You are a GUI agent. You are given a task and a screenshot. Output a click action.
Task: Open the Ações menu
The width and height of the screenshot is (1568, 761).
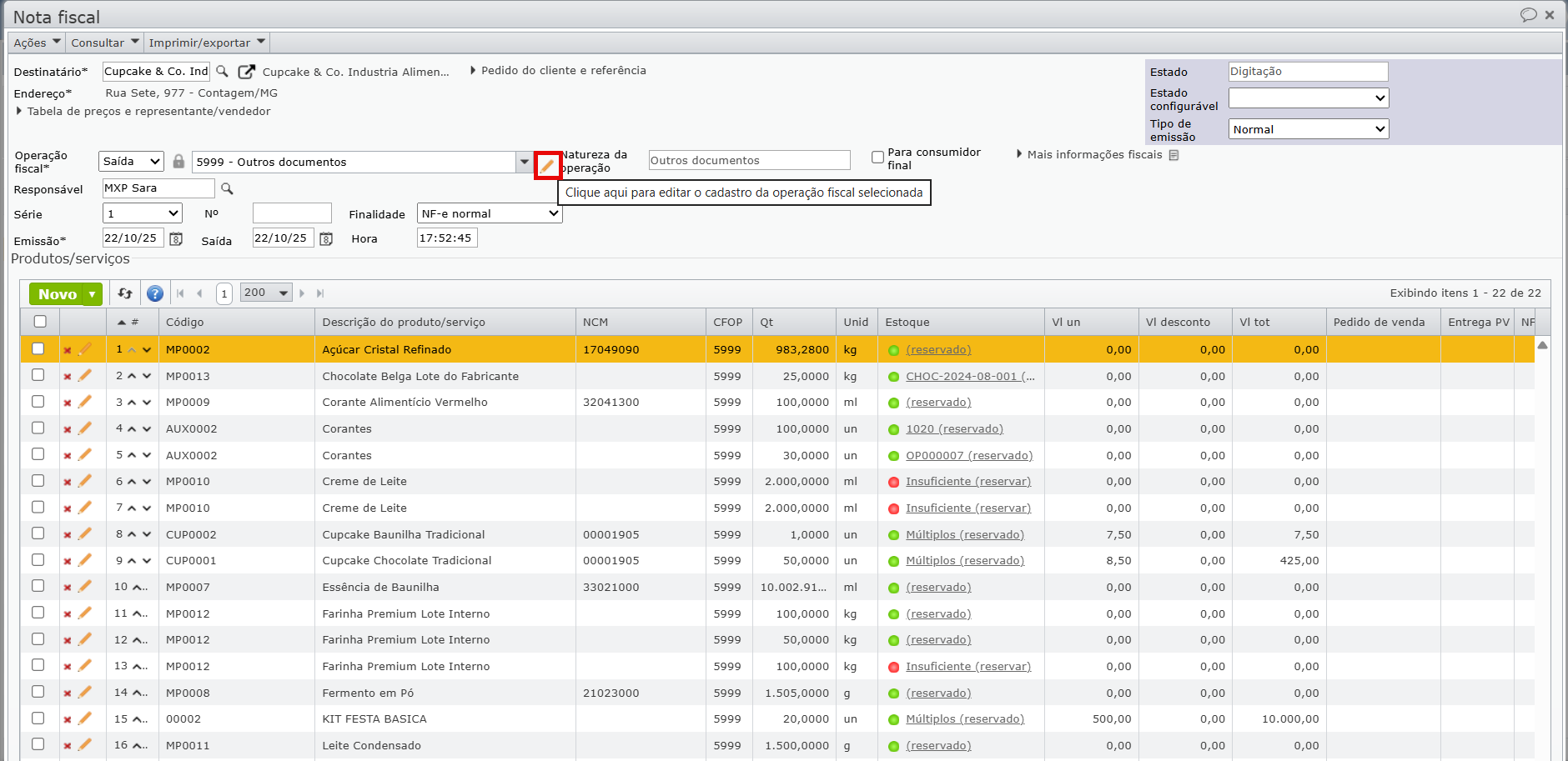[37, 43]
